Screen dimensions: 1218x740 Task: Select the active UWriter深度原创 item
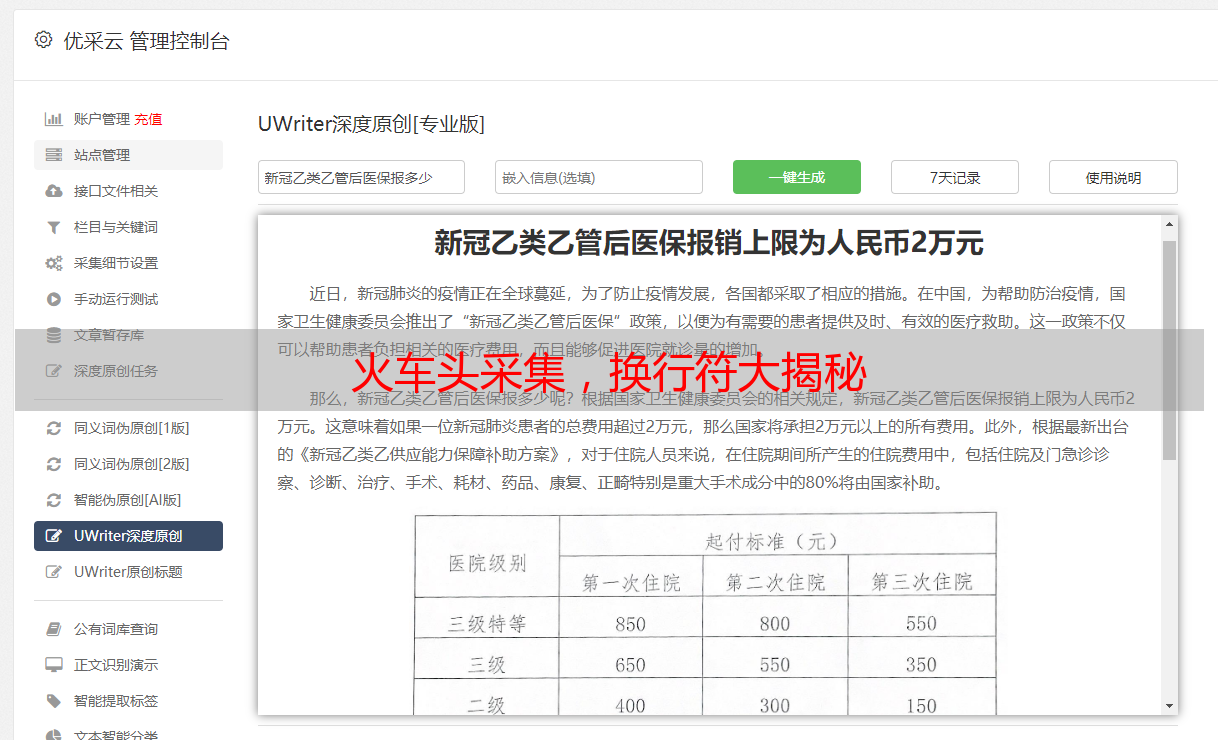[x=128, y=536]
